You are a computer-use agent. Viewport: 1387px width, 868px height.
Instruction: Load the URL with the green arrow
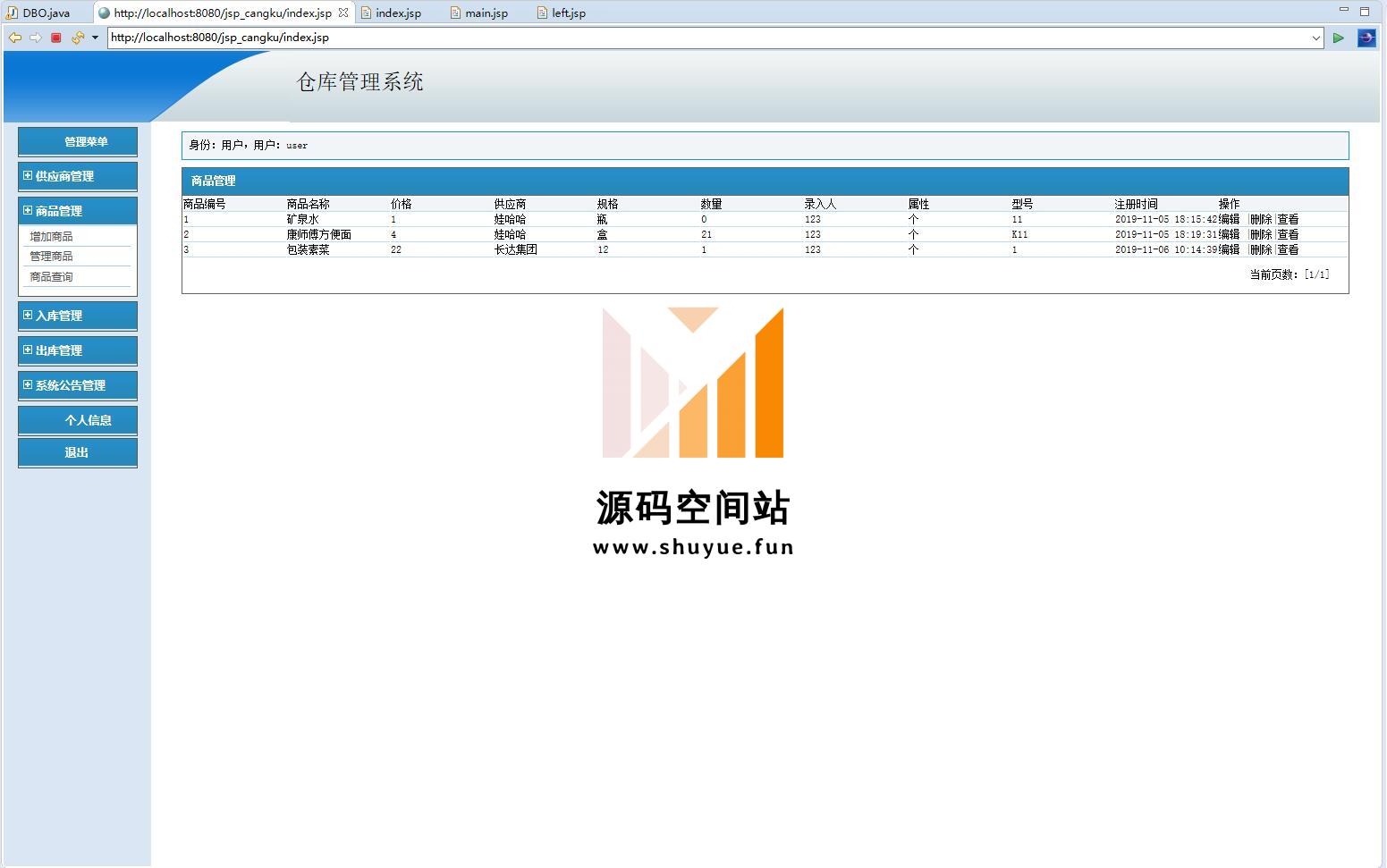[1339, 38]
